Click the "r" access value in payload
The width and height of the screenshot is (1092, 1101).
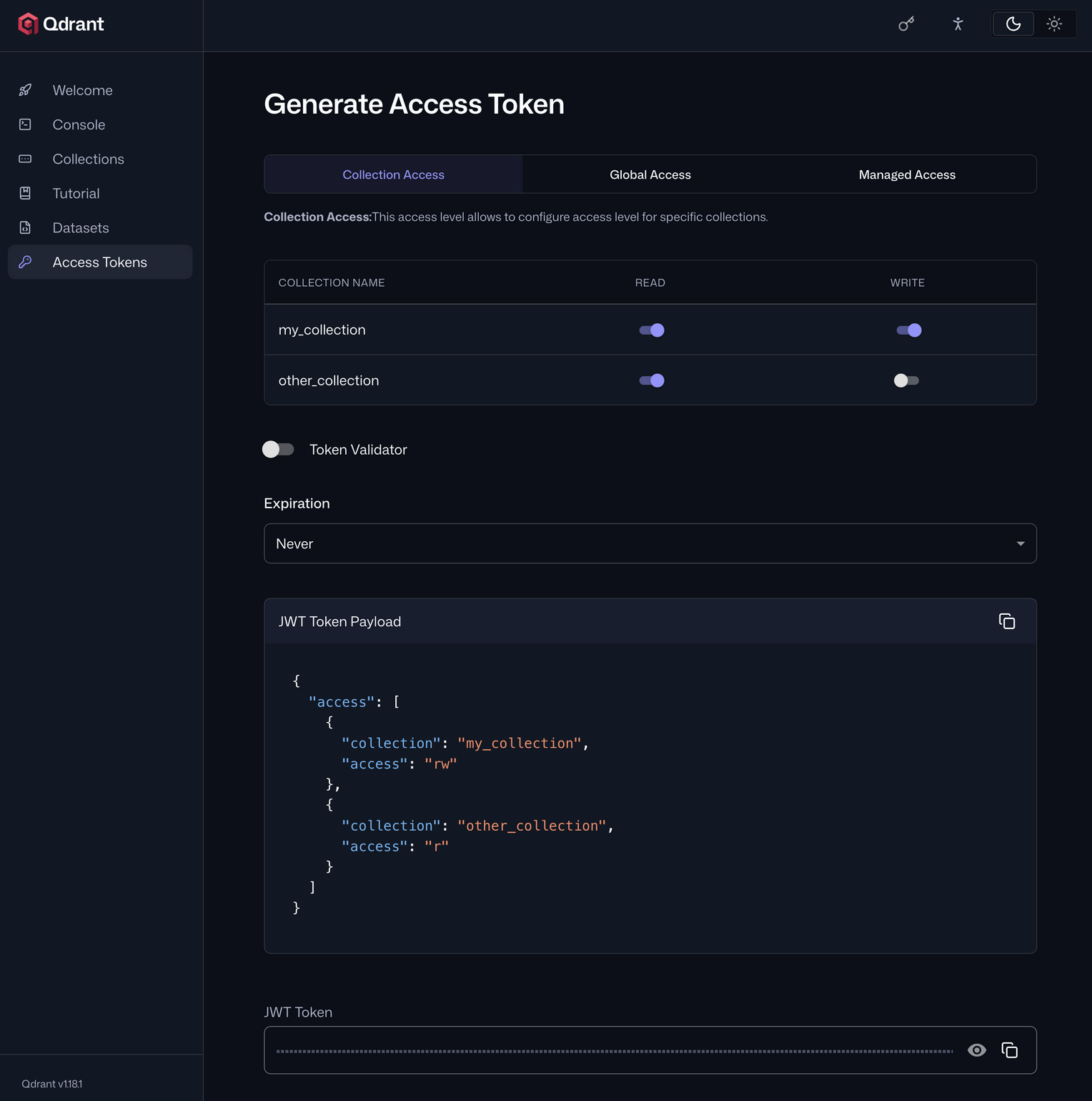click(437, 846)
